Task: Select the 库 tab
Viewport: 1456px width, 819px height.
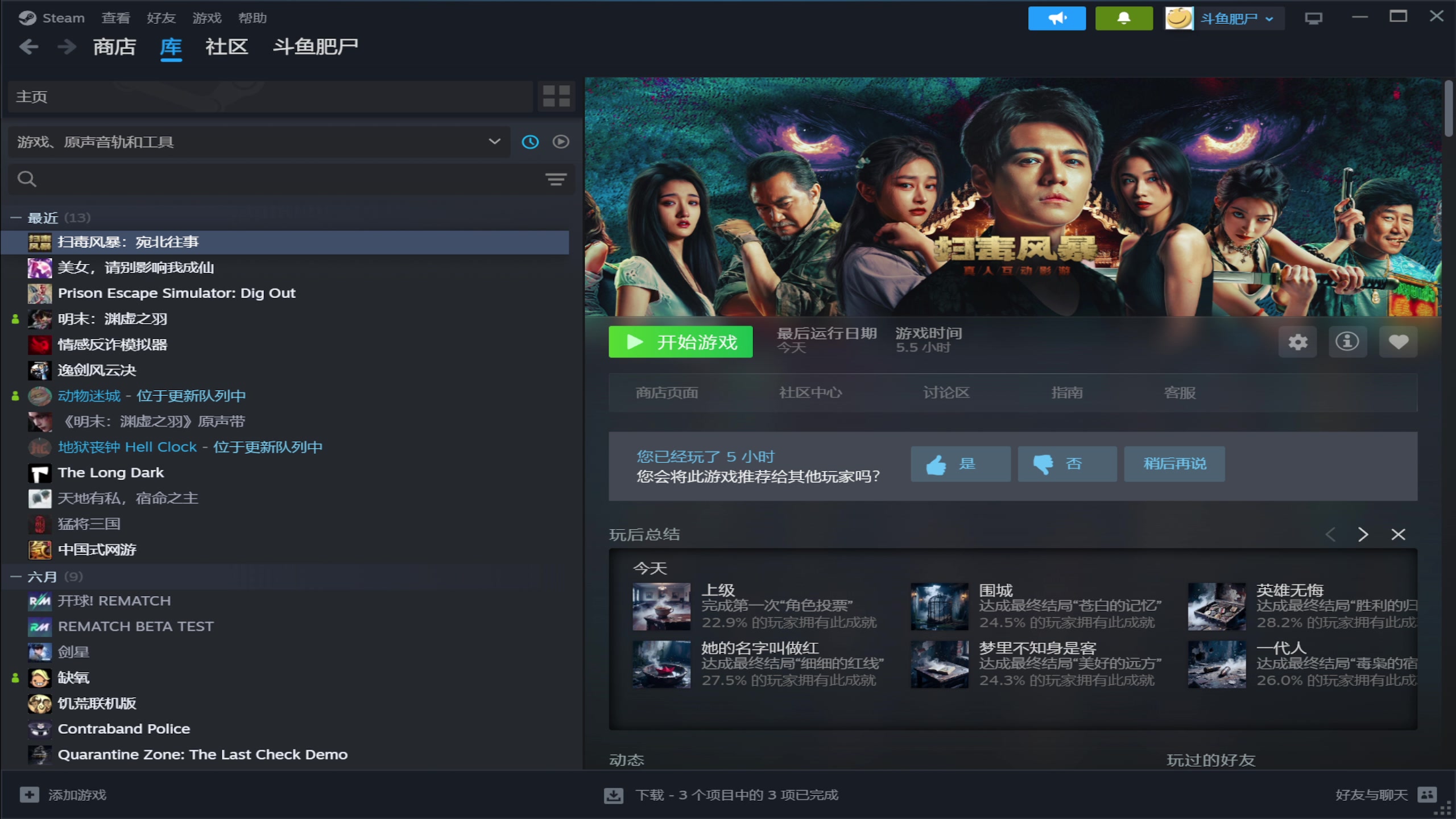Action: coord(171,47)
